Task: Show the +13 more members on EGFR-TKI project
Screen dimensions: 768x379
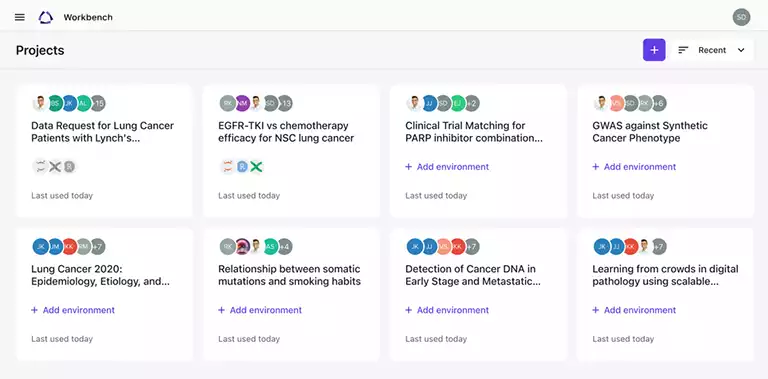Action: click(x=285, y=103)
